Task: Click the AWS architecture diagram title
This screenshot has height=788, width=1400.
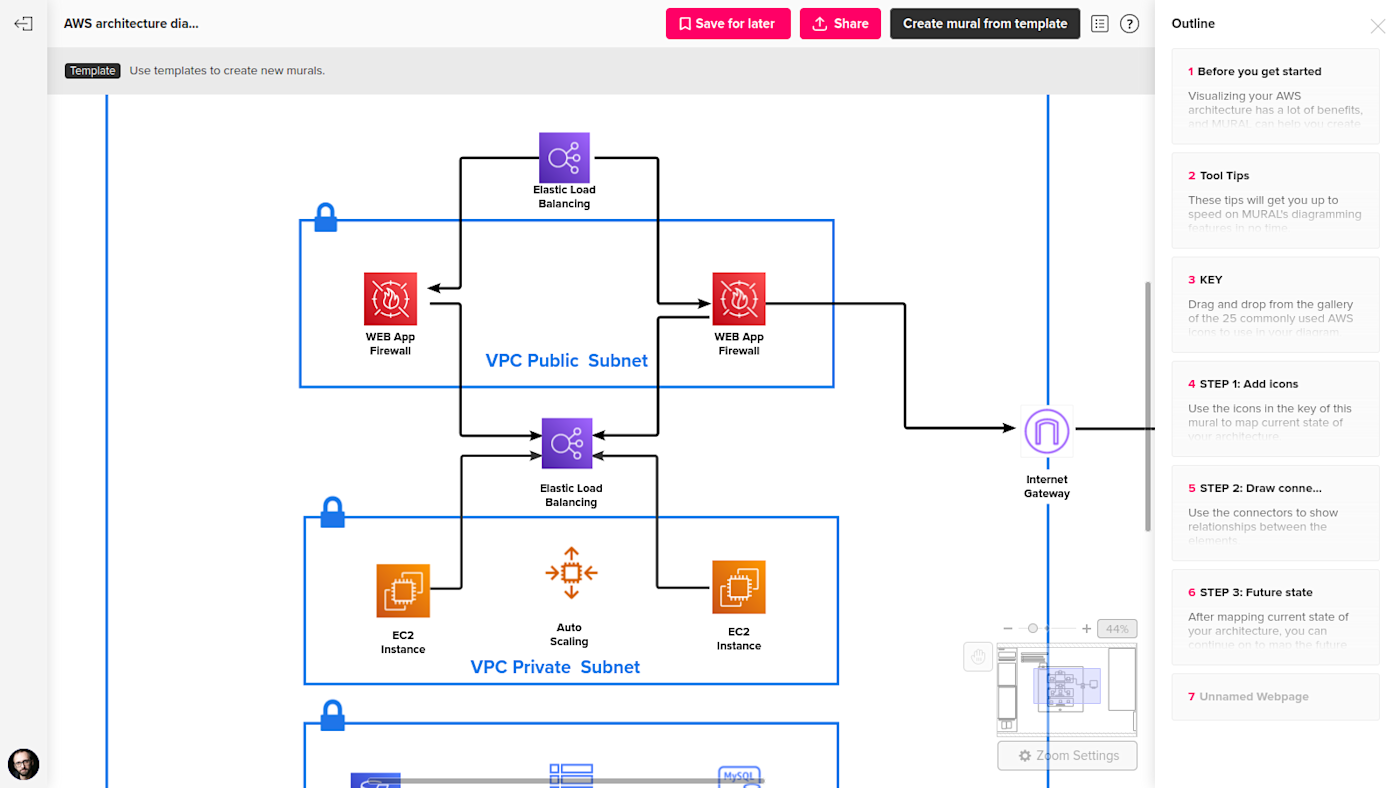Action: (x=131, y=23)
